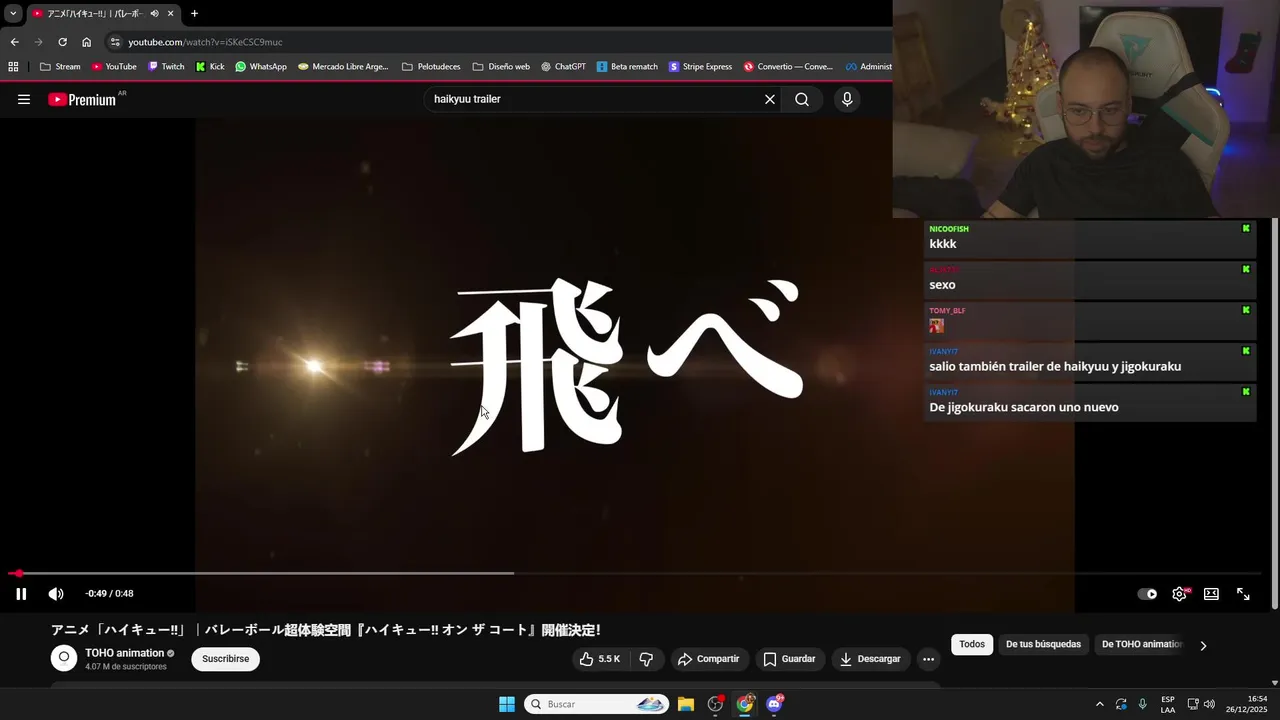Reload the current page
1280x720 pixels.
tap(62, 42)
